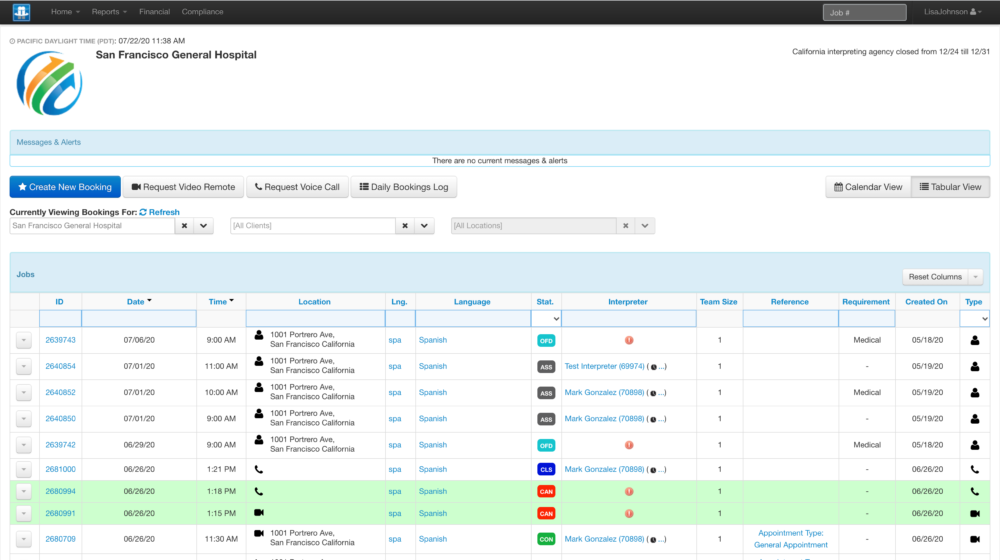Image resolution: width=1000 pixels, height=560 pixels.
Task: Click Request Video Remote button
Action: click(x=183, y=187)
